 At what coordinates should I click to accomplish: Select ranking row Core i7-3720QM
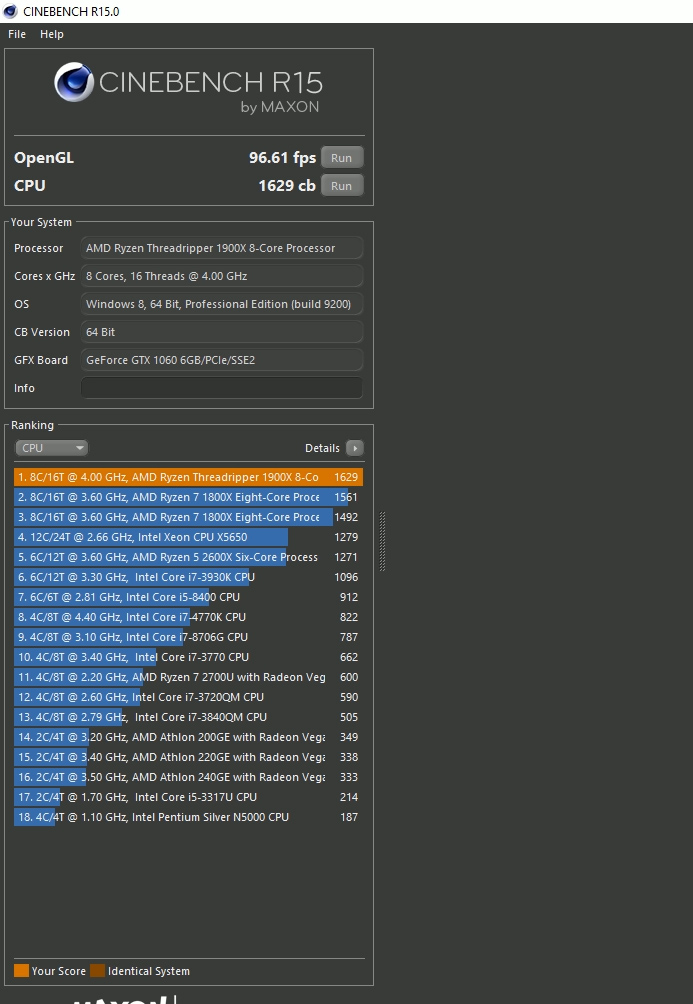tap(188, 697)
